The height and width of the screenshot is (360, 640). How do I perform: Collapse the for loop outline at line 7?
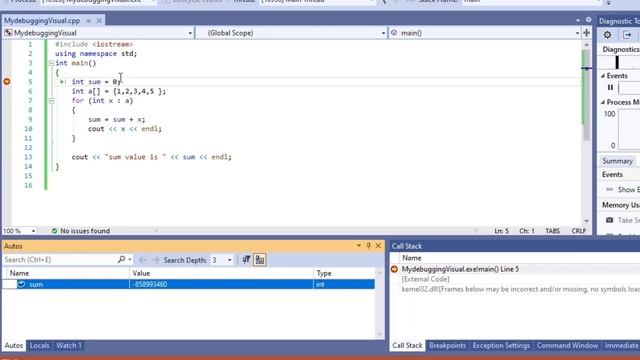point(51,101)
